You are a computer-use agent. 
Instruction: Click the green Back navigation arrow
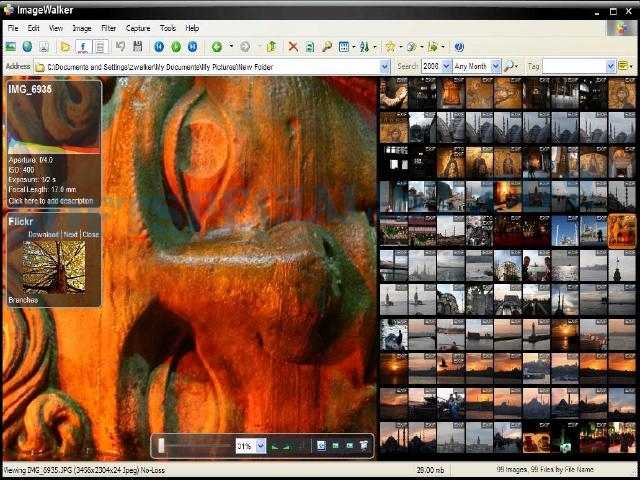pos(217,47)
